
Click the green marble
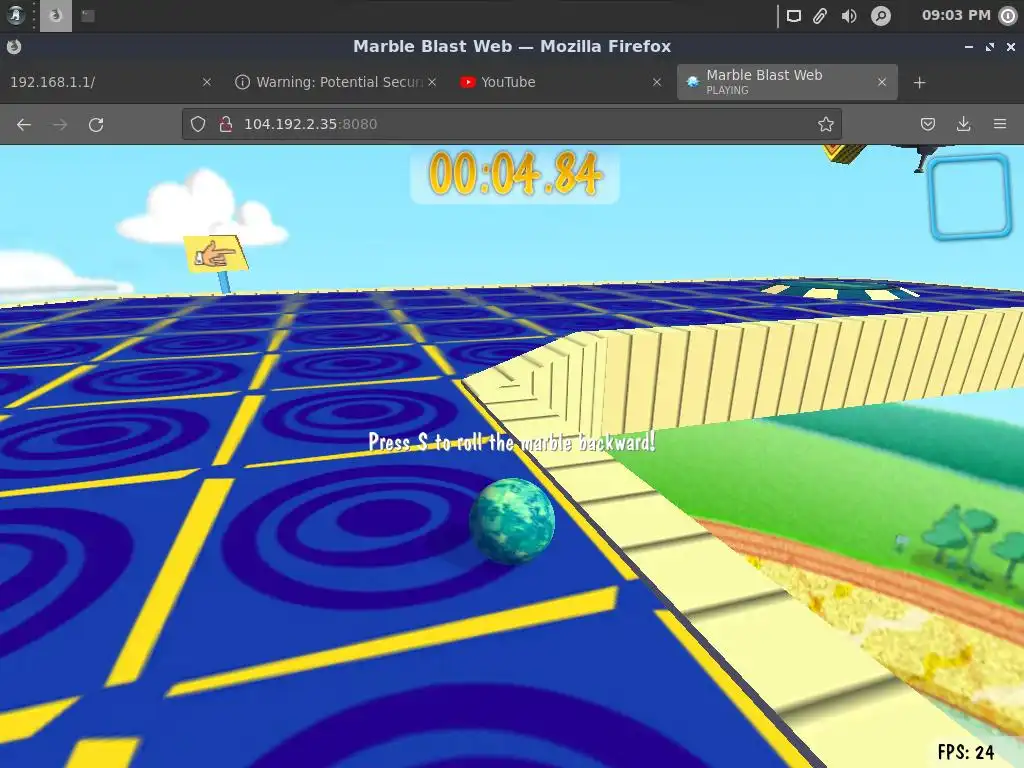pyautogui.click(x=512, y=521)
